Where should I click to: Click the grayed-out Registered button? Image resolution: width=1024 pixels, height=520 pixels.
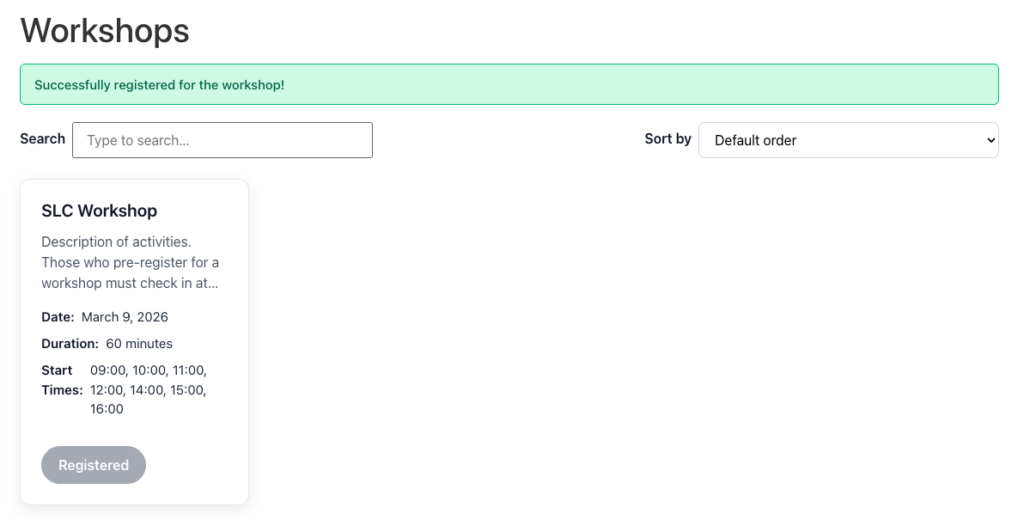pyautogui.click(x=93, y=465)
